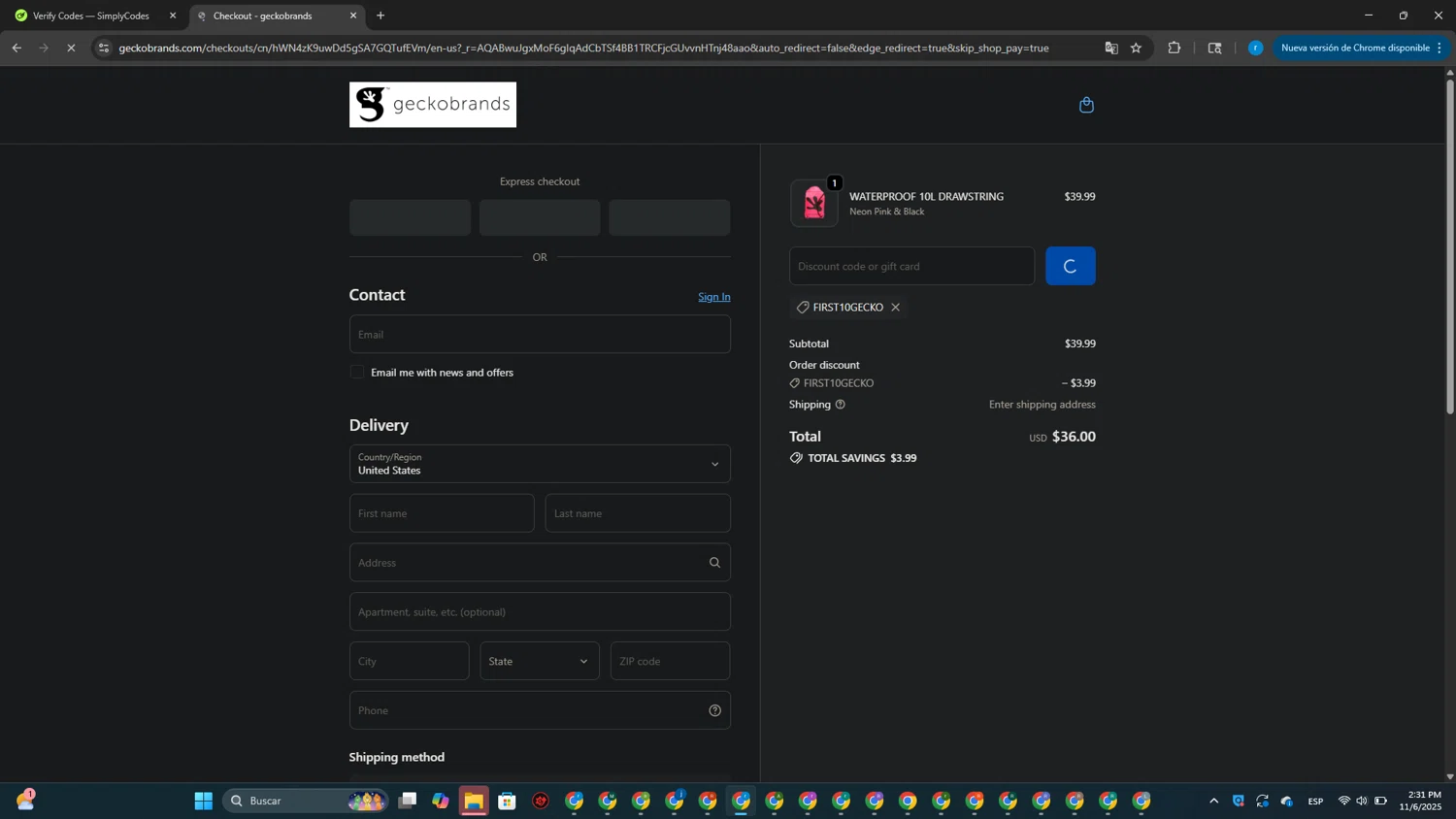This screenshot has height=819, width=1456.
Task: Click the middle express checkout placeholder button
Action: (x=540, y=217)
